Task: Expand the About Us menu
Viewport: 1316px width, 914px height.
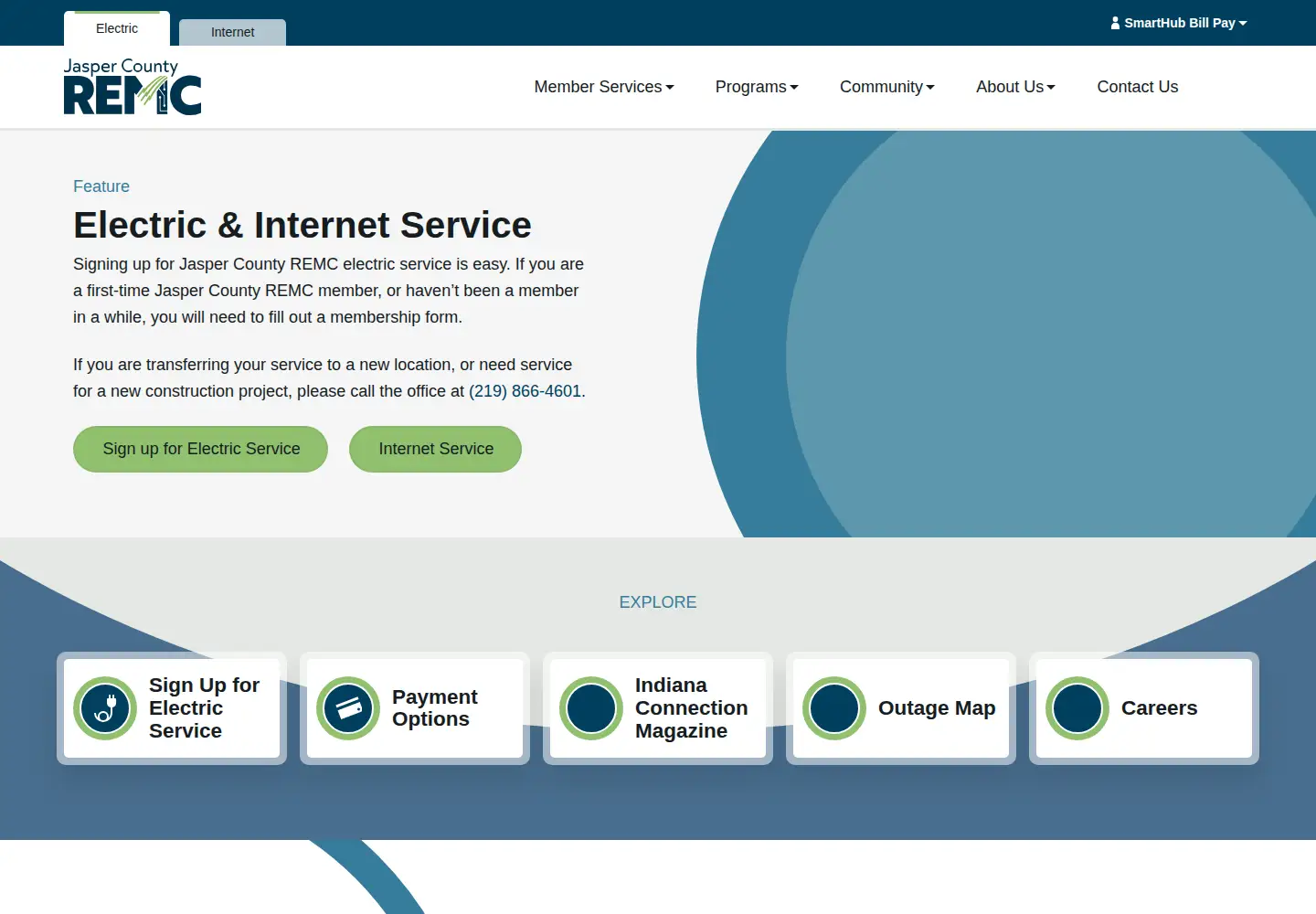Action: pyautogui.click(x=1015, y=87)
